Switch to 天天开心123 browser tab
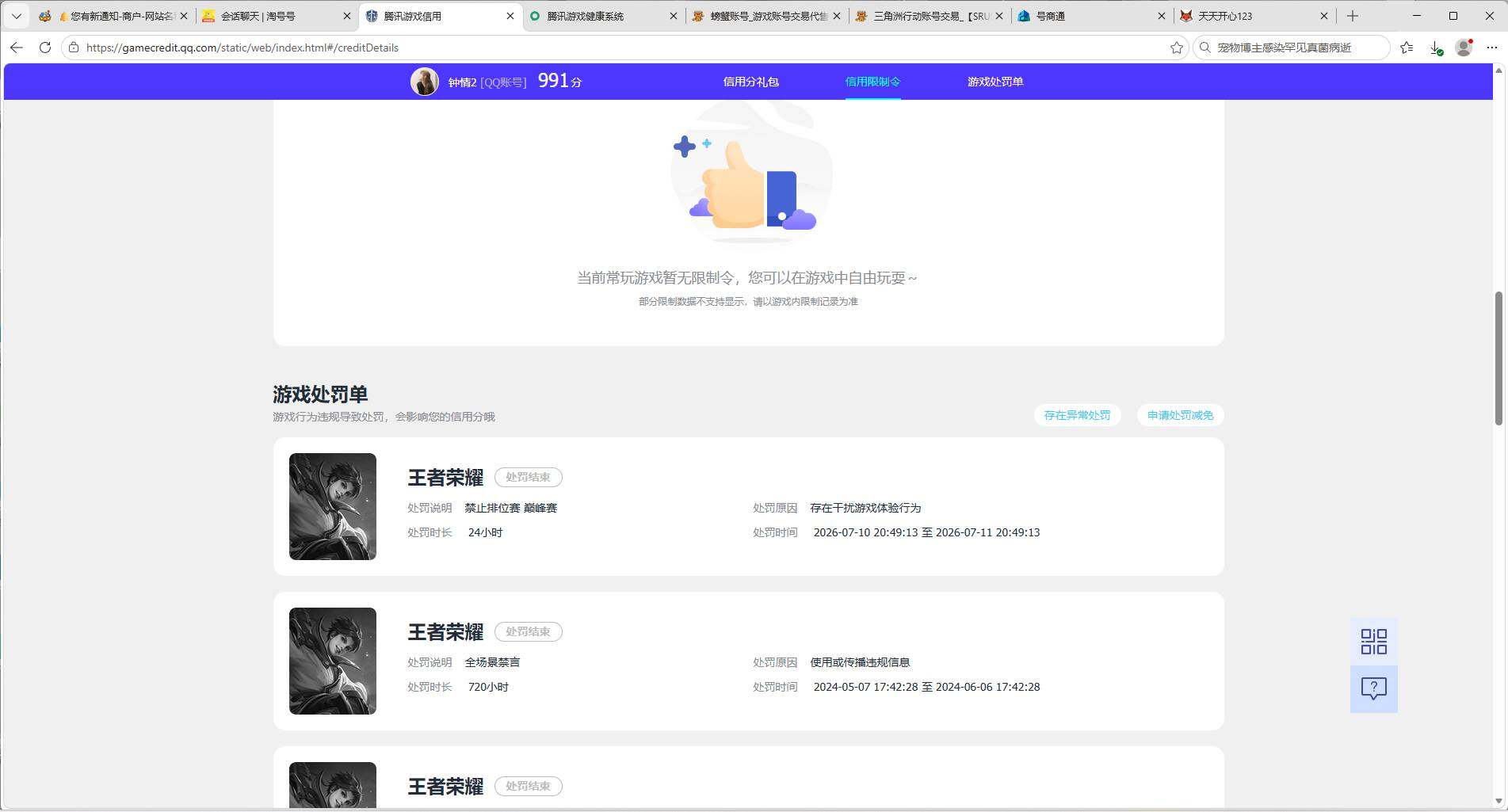1508x812 pixels. [x=1254, y=16]
